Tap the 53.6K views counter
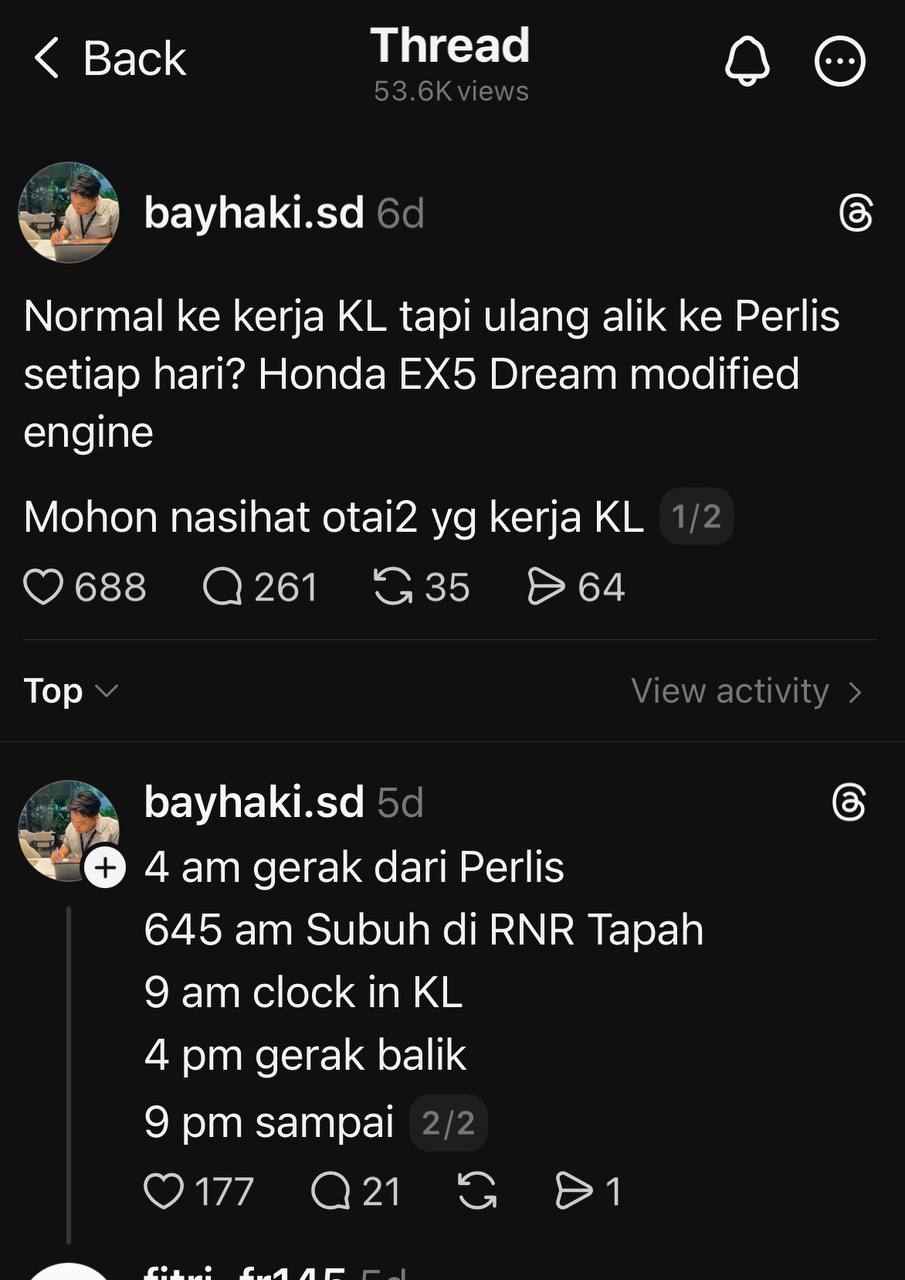The image size is (905, 1280). tap(450, 91)
